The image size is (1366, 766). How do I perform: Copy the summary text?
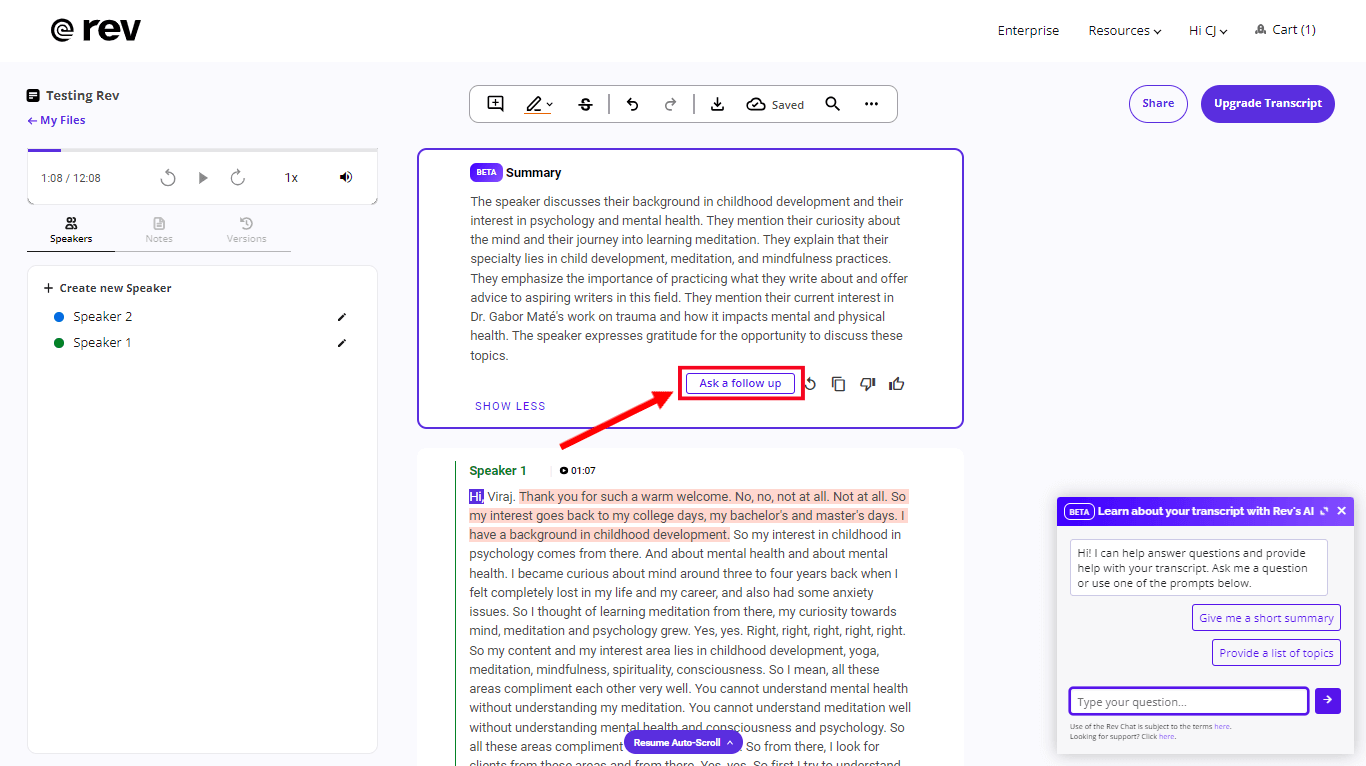click(839, 384)
